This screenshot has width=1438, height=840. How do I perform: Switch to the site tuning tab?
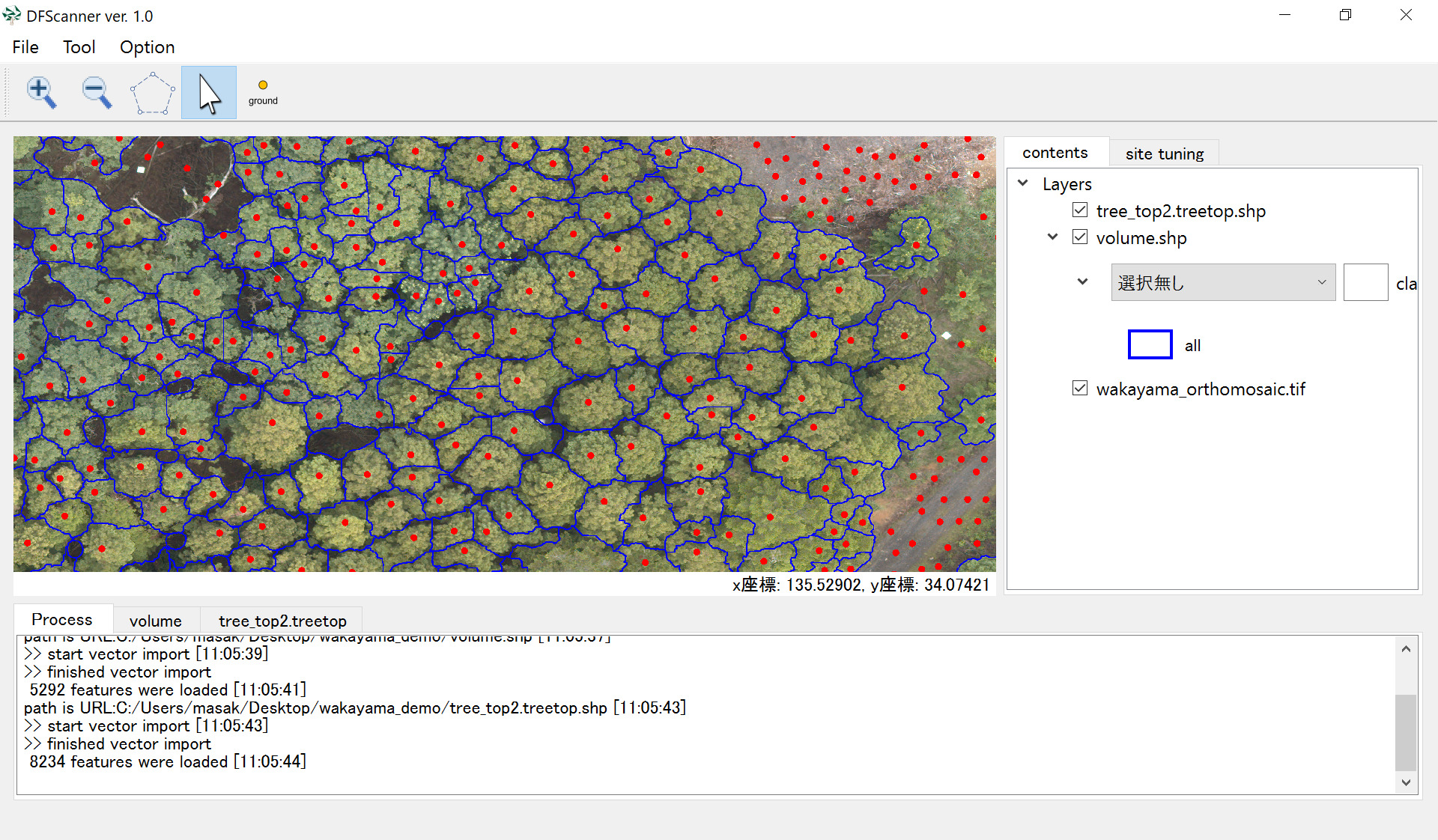(1164, 153)
